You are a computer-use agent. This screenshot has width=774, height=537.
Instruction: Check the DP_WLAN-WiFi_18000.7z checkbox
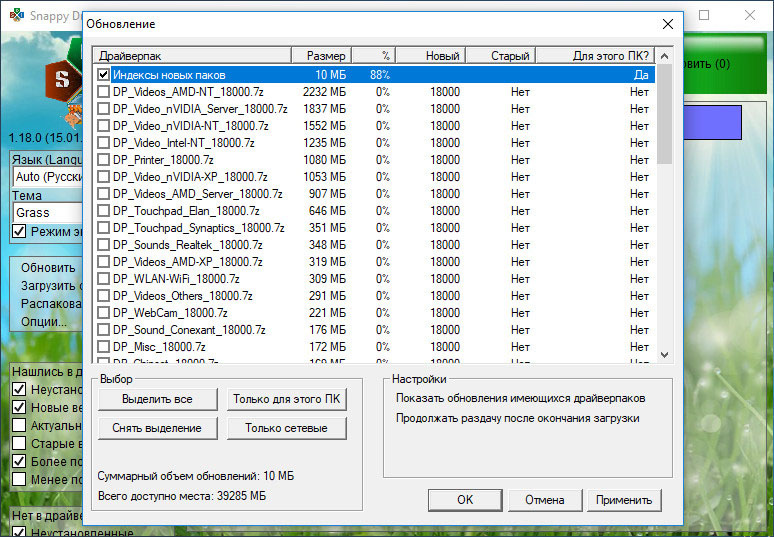coord(103,279)
